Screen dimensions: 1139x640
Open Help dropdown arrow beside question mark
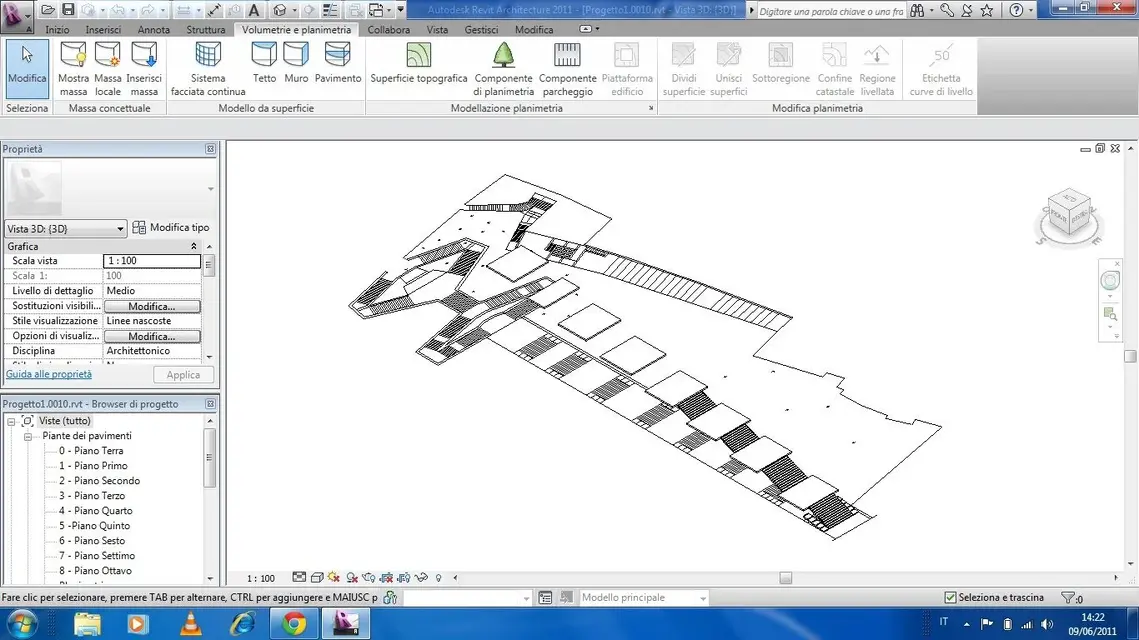[x=1031, y=10]
